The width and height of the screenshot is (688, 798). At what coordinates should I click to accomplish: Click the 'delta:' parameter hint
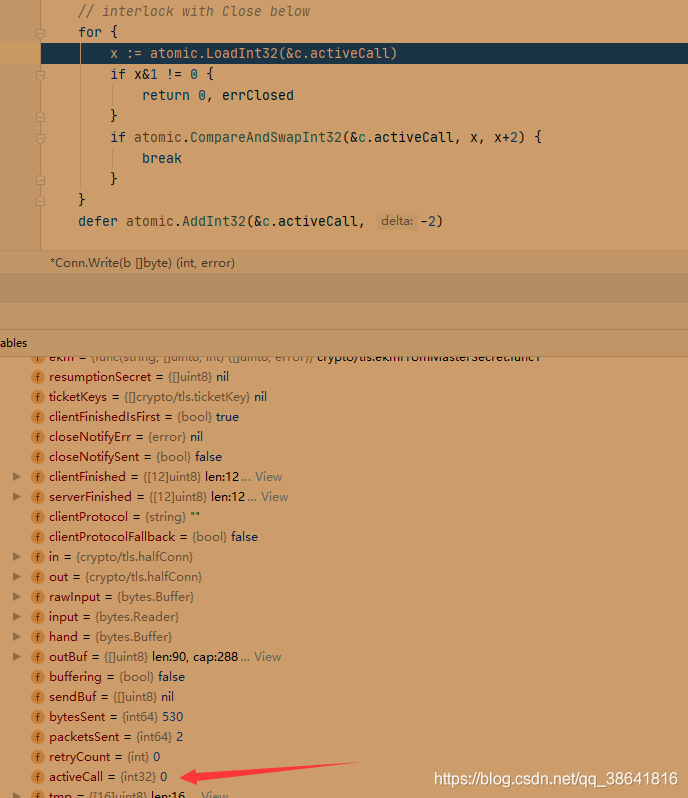[397, 221]
